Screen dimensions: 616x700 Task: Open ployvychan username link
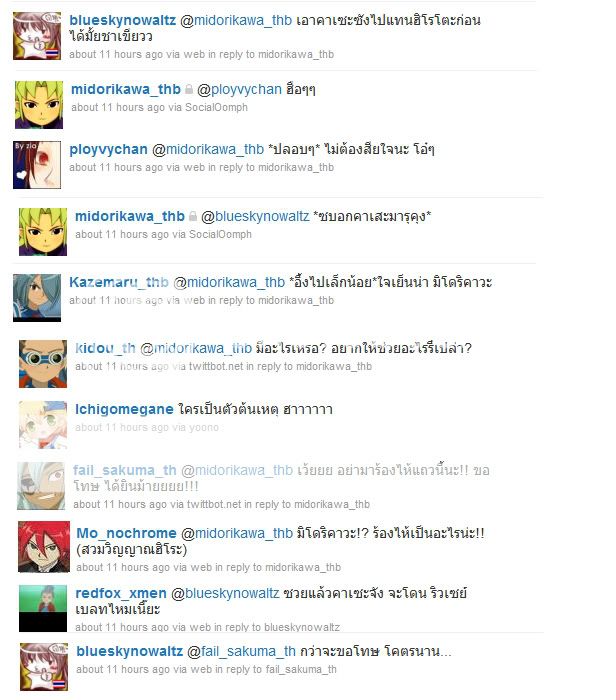[x=108, y=150]
